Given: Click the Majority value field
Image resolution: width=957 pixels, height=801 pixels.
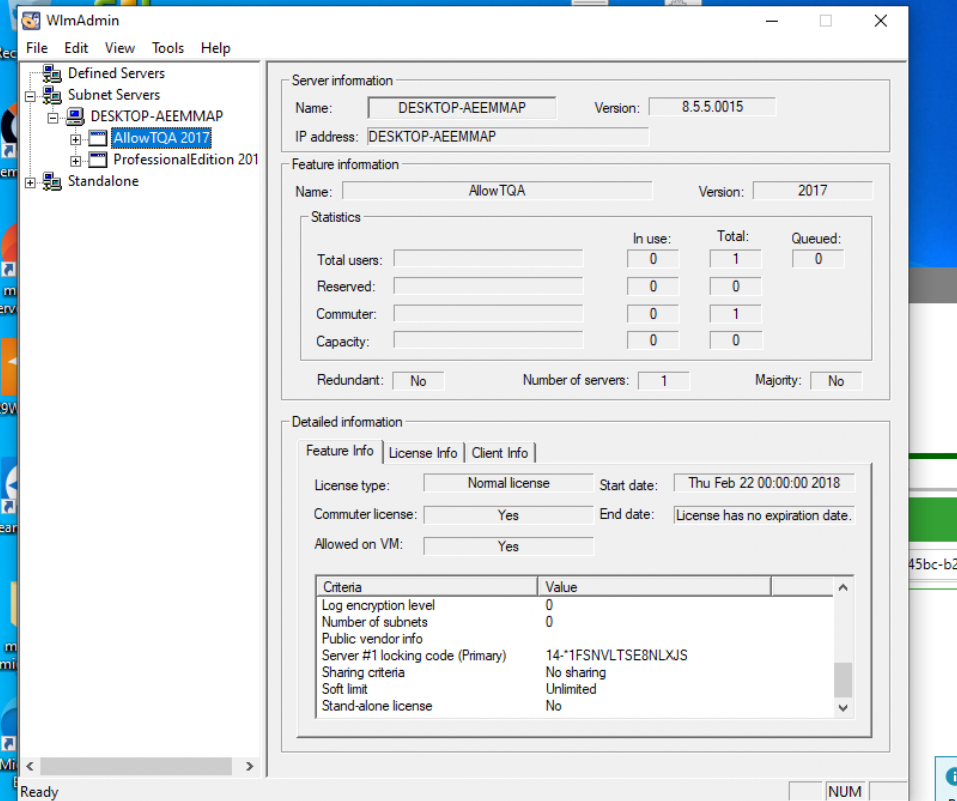Looking at the screenshot, I should point(836,381).
